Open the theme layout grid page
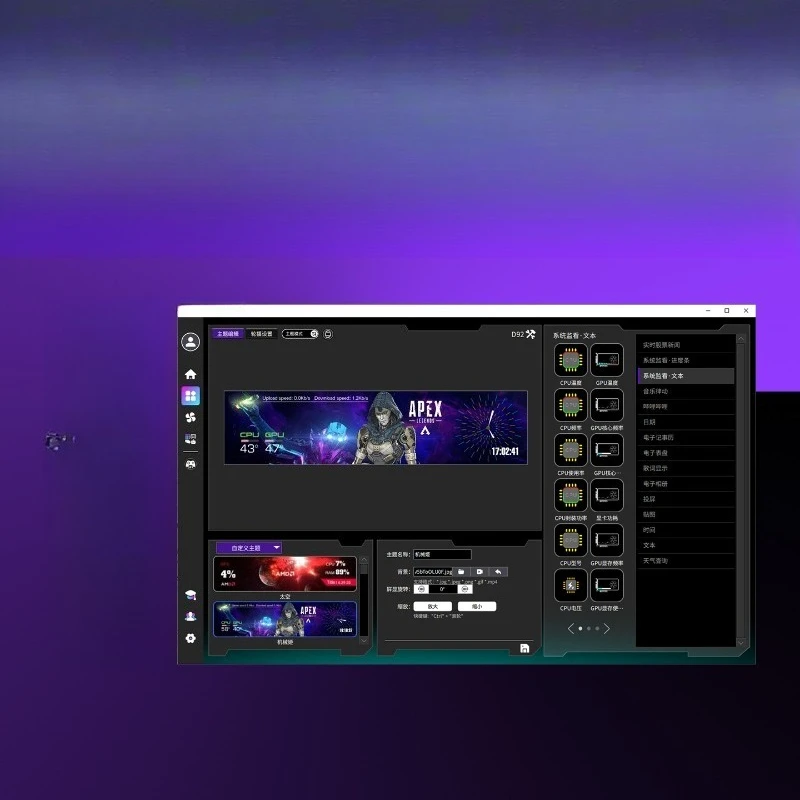Image resolution: width=800 pixels, height=800 pixels. pyautogui.click(x=190, y=395)
